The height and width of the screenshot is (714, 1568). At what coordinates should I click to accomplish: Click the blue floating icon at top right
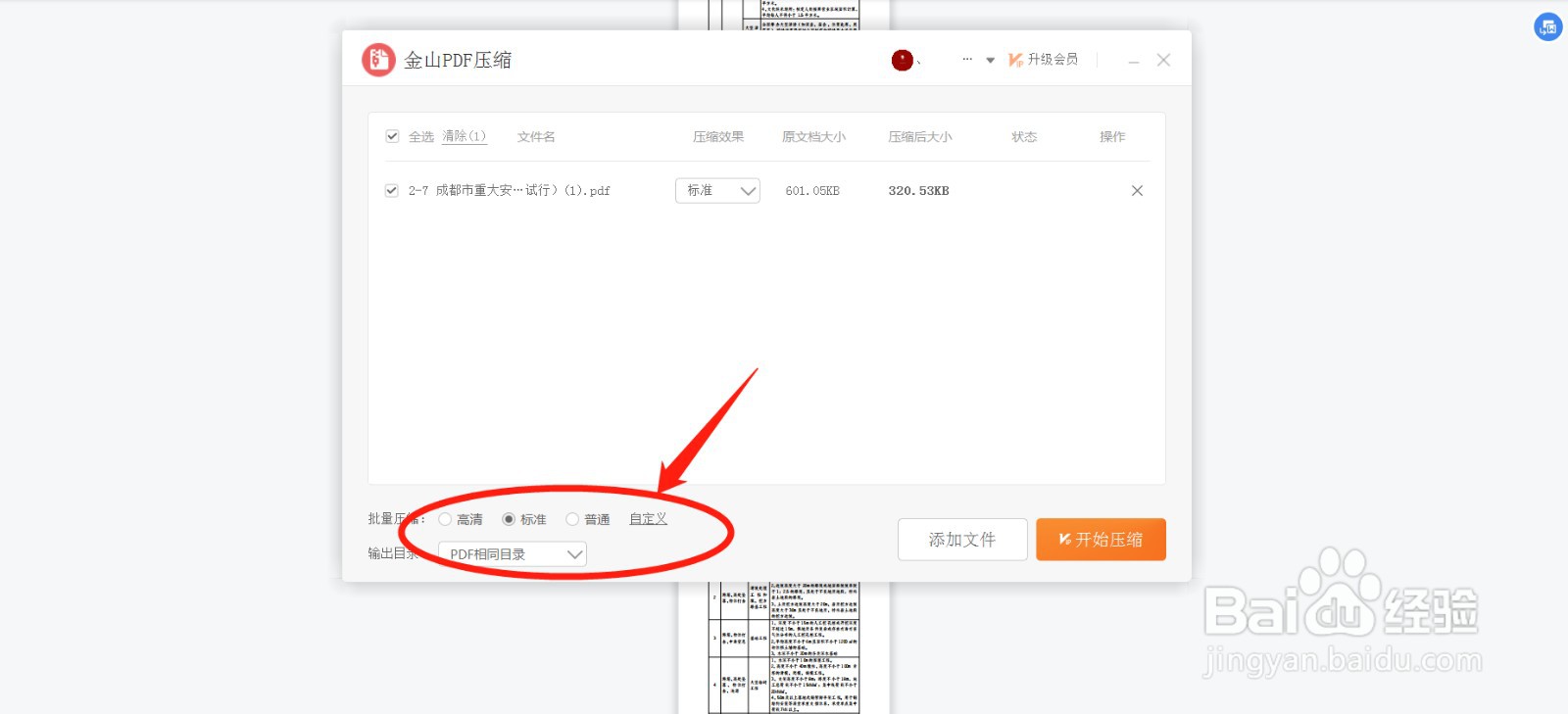(1548, 27)
